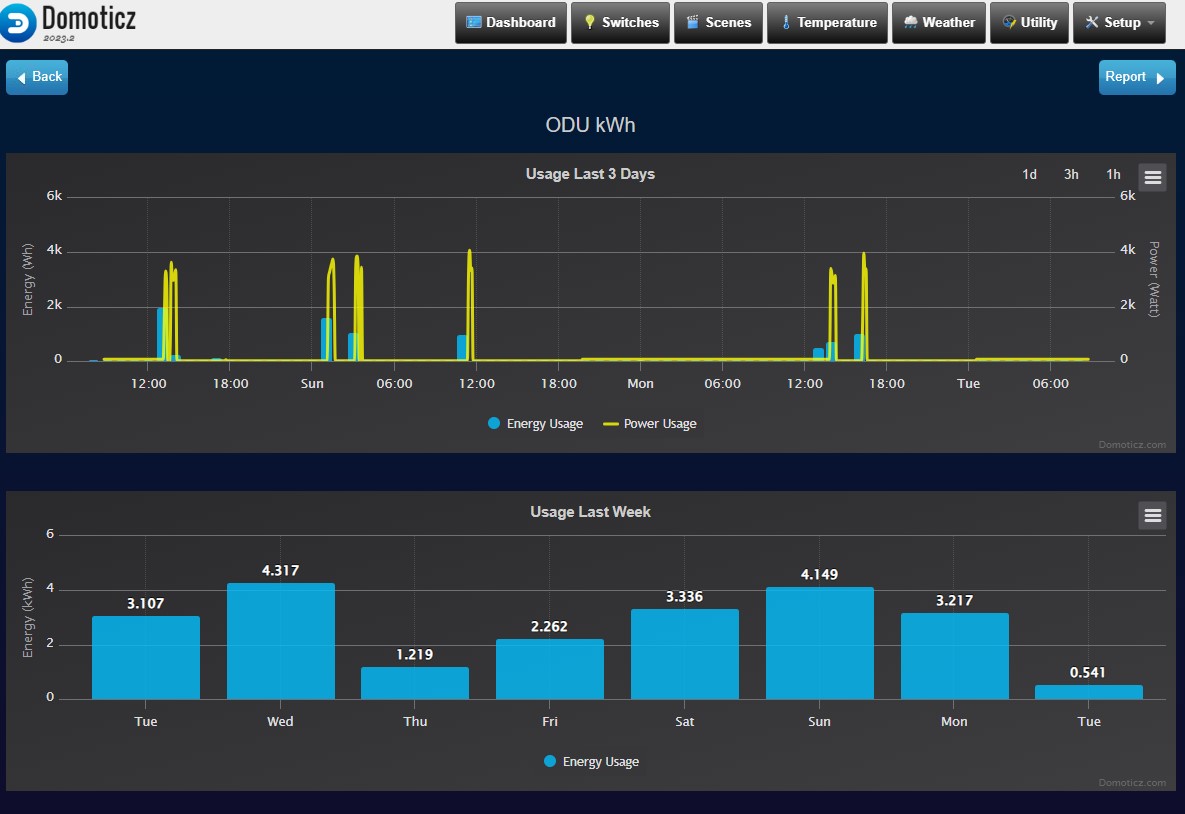Open the Report page
This screenshot has width=1185, height=814.
click(1137, 77)
